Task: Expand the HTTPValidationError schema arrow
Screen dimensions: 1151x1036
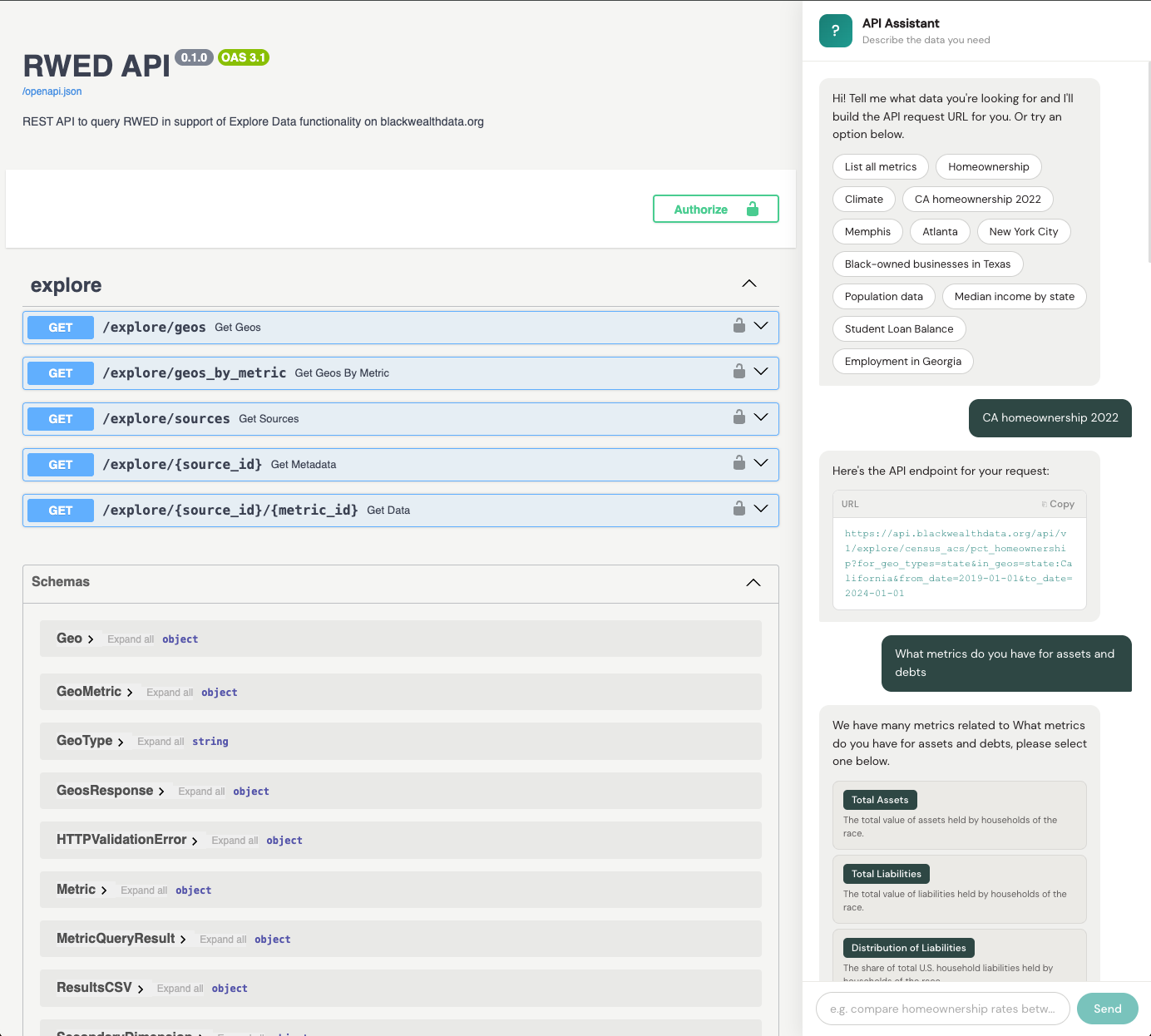Action: [x=195, y=841]
